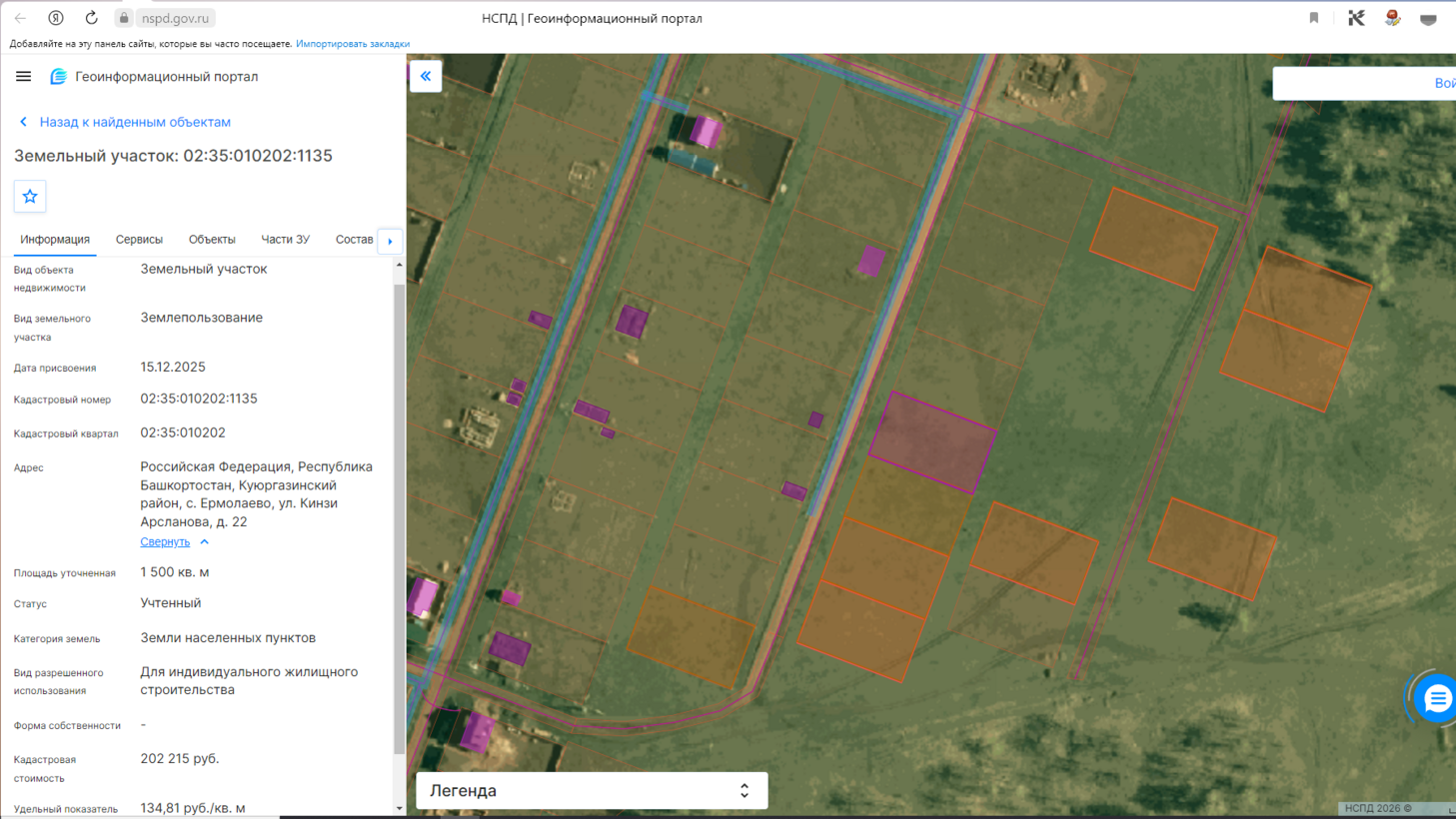Reload the page with browser refresh icon
The width and height of the screenshot is (1456, 819).
[91, 18]
